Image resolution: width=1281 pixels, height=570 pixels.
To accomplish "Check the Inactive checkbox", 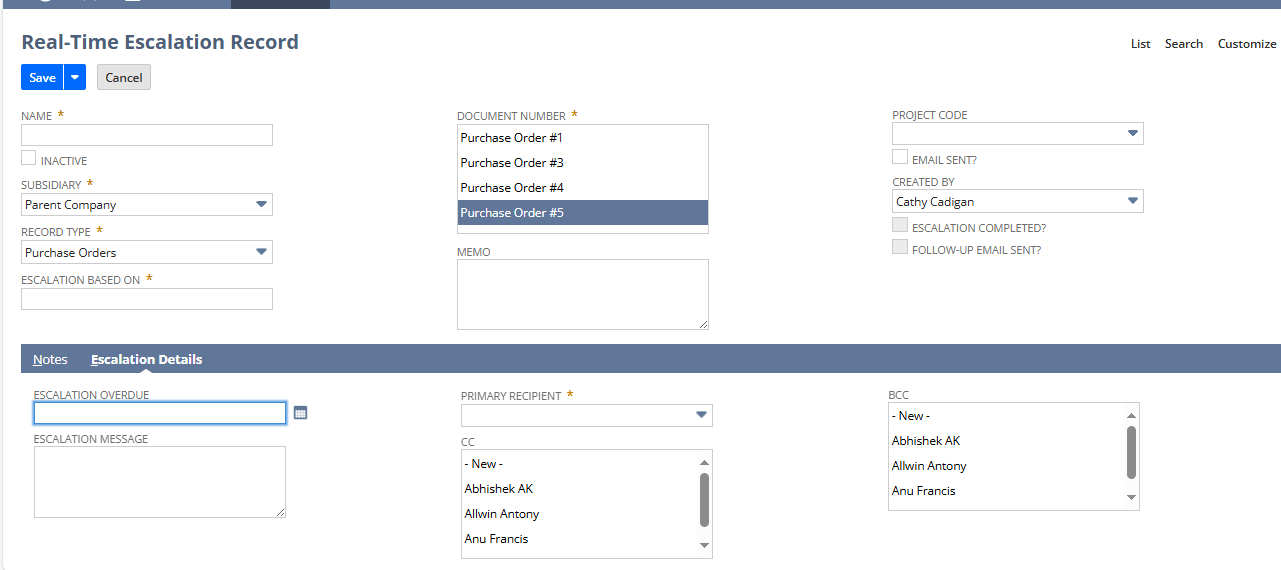I will point(29,158).
